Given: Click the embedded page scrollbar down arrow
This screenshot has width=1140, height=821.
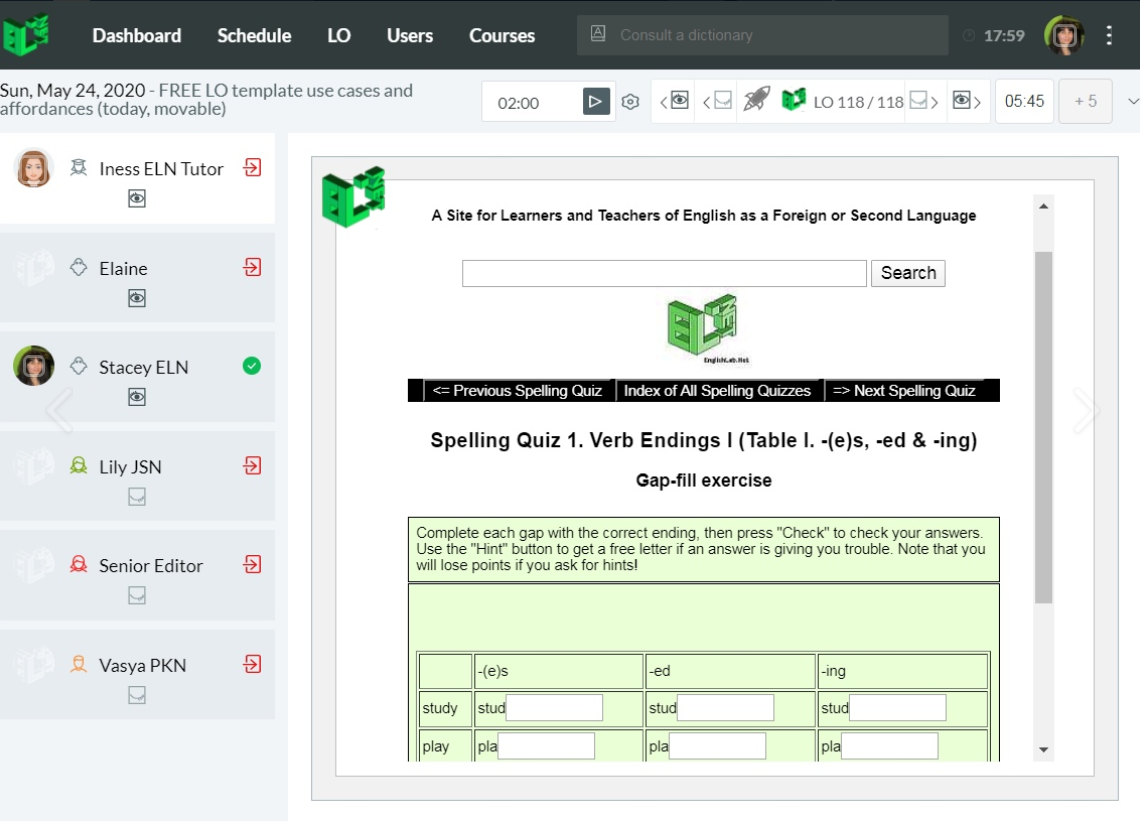Looking at the screenshot, I should [x=1043, y=750].
